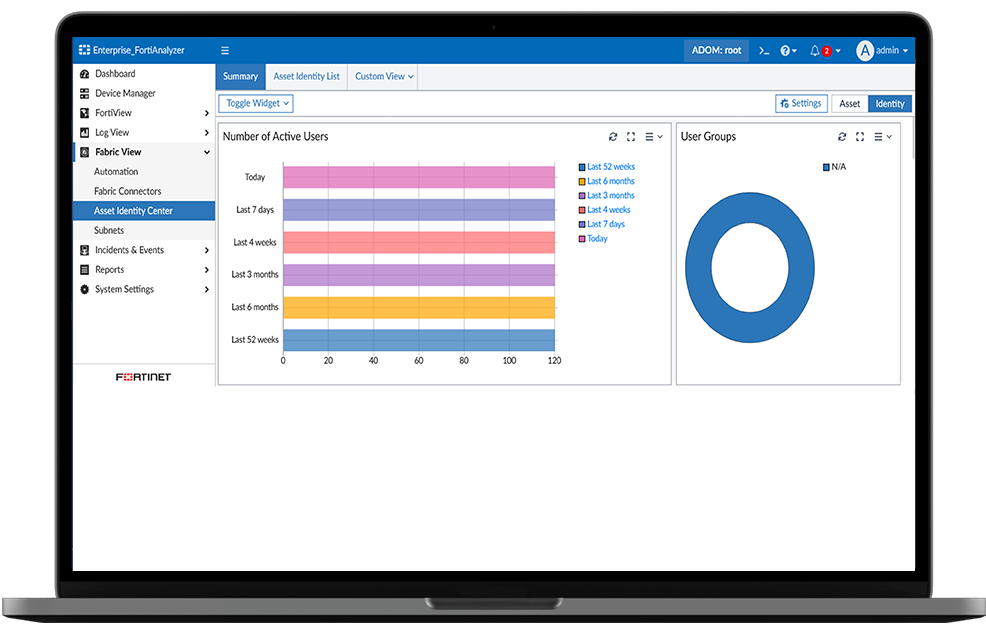
Task: Click the red notification count badge
Action: point(826,52)
